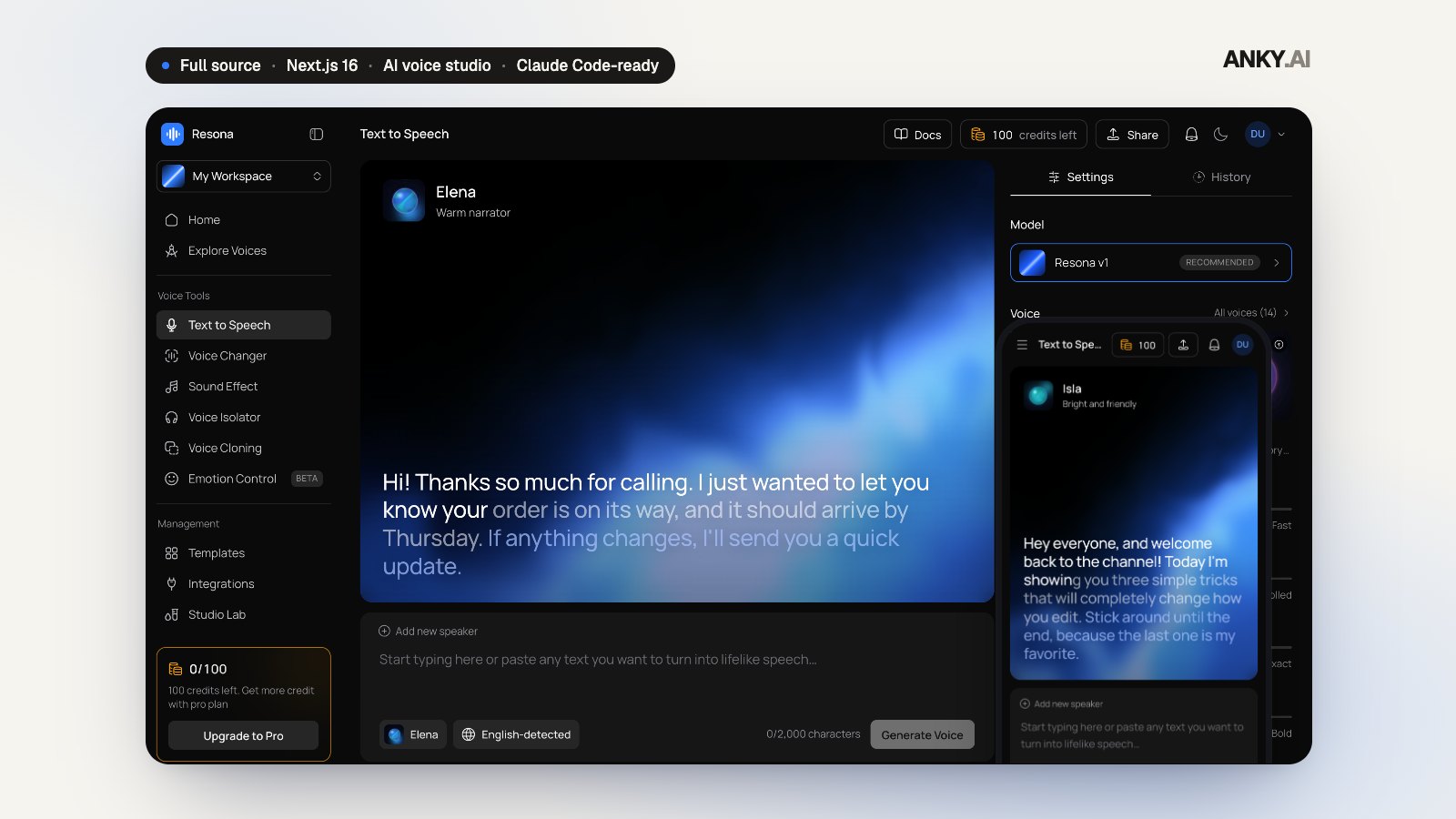Click Upgrade to Pro button
1456x819 pixels.
(x=244, y=735)
